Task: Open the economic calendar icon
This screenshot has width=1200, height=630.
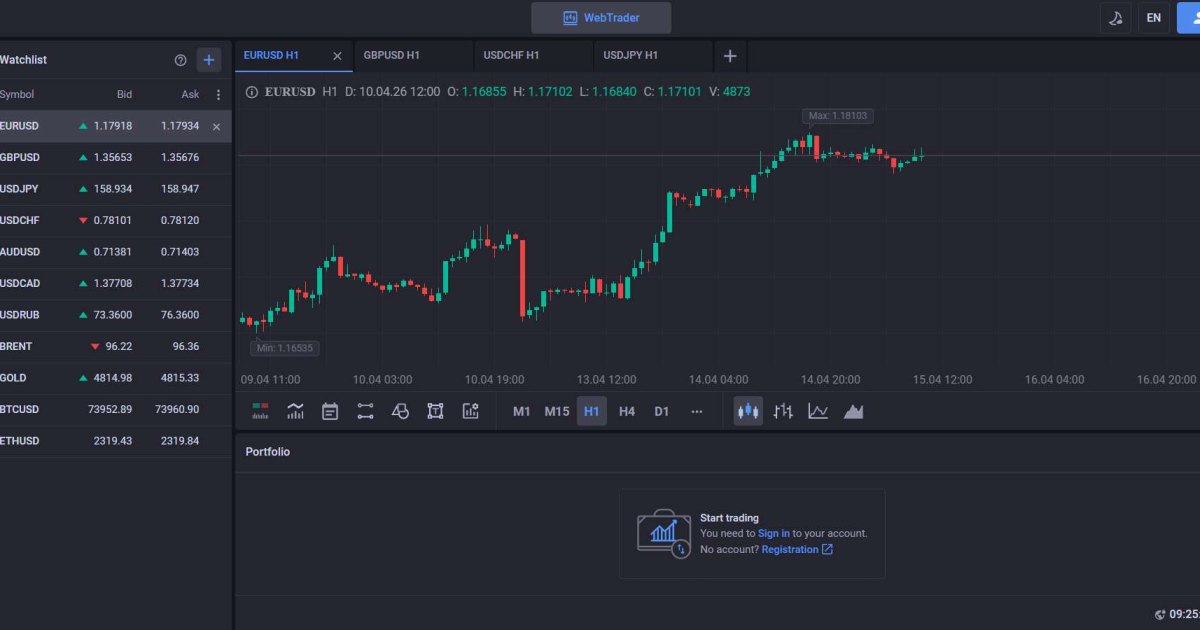Action: pyautogui.click(x=330, y=411)
